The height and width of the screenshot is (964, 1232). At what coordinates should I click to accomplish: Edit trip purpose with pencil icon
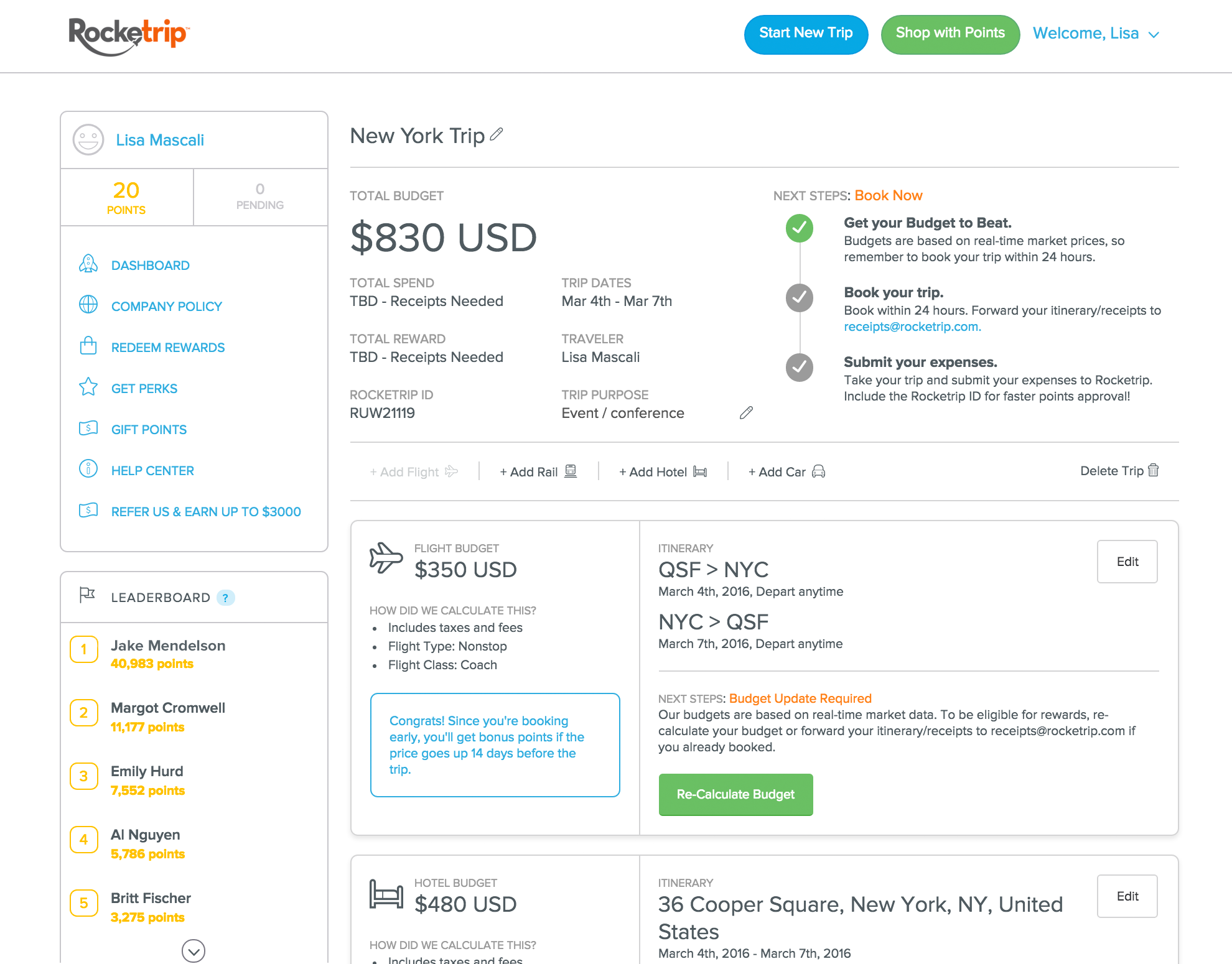point(746,413)
